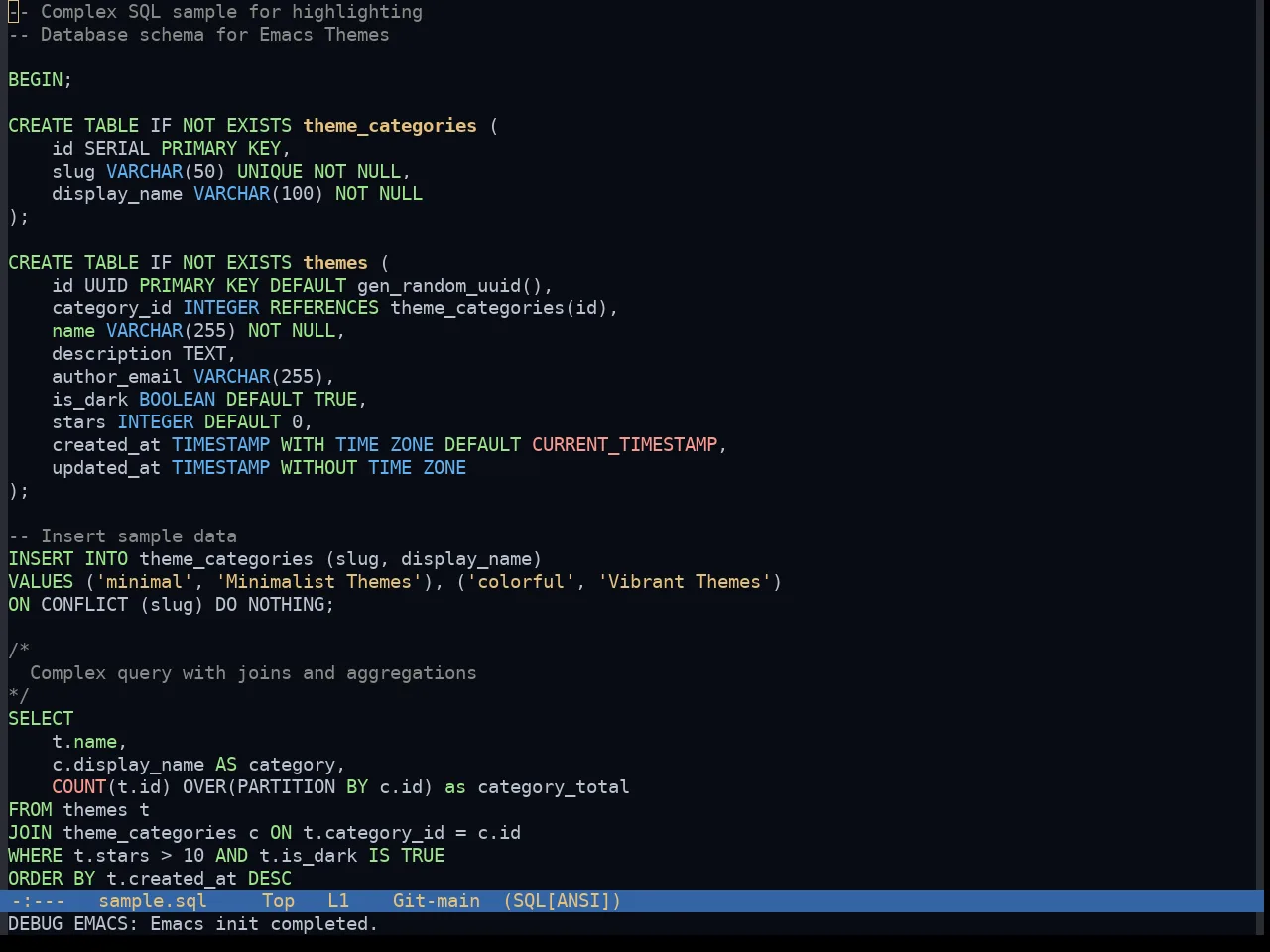Click comment 'Database schema for Emacs Themes'
Screen dimensions: 1270x952
coord(215,35)
